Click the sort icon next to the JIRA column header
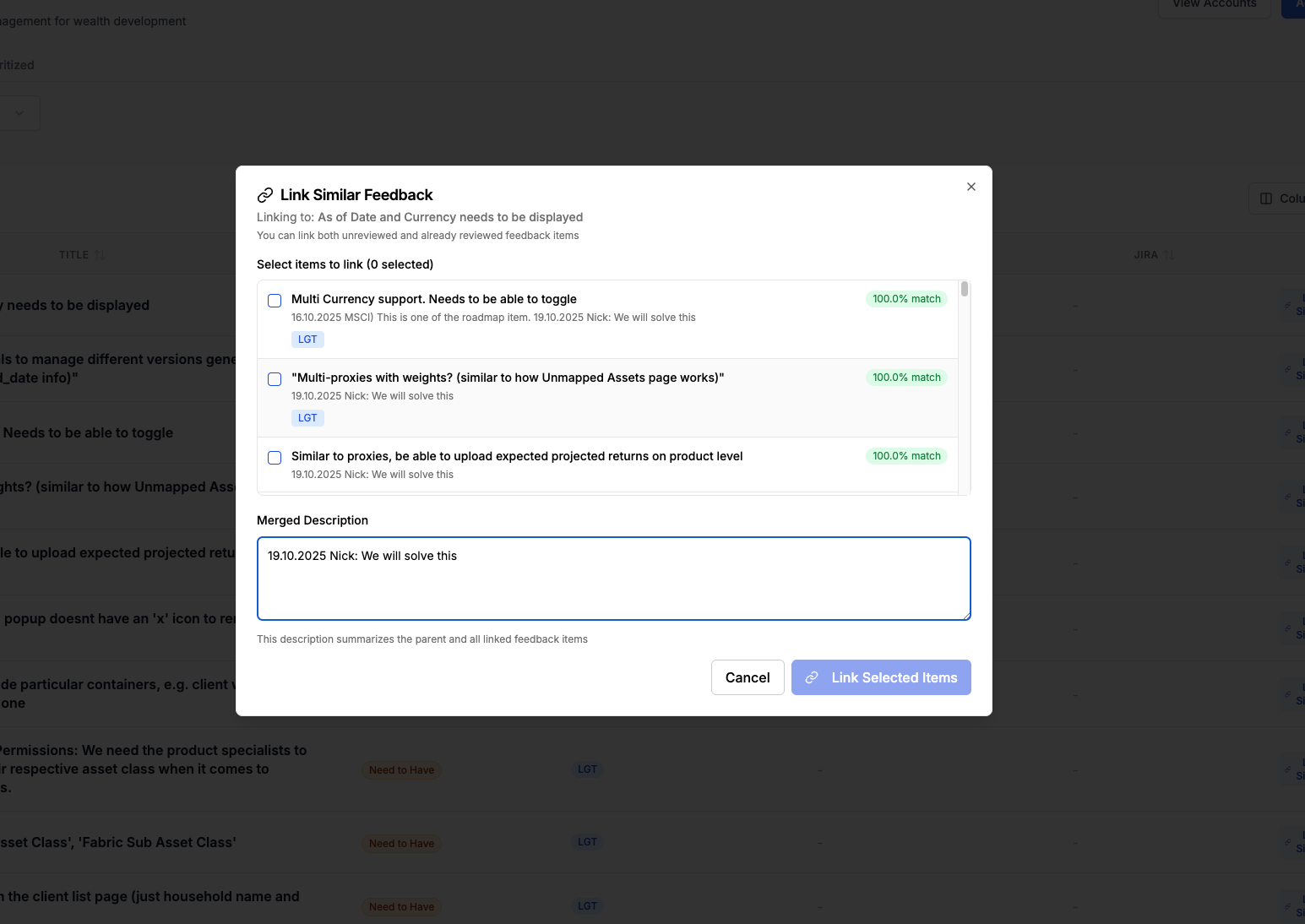 tap(1170, 253)
